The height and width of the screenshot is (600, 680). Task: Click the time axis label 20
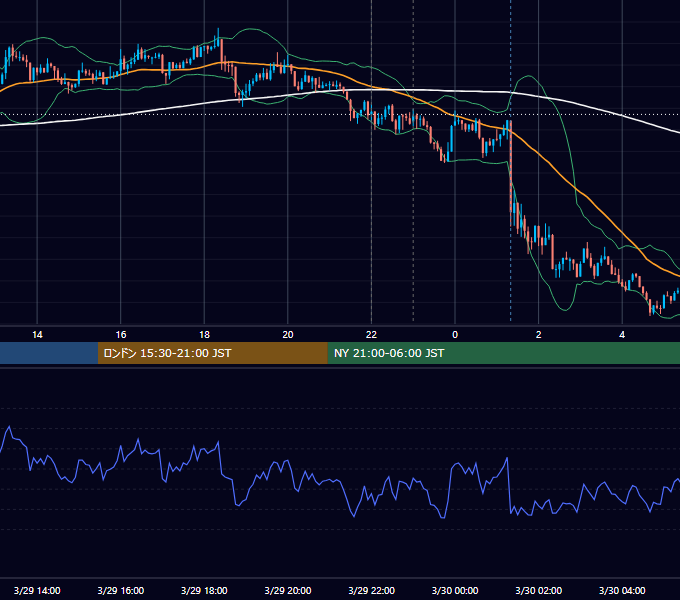tap(288, 335)
